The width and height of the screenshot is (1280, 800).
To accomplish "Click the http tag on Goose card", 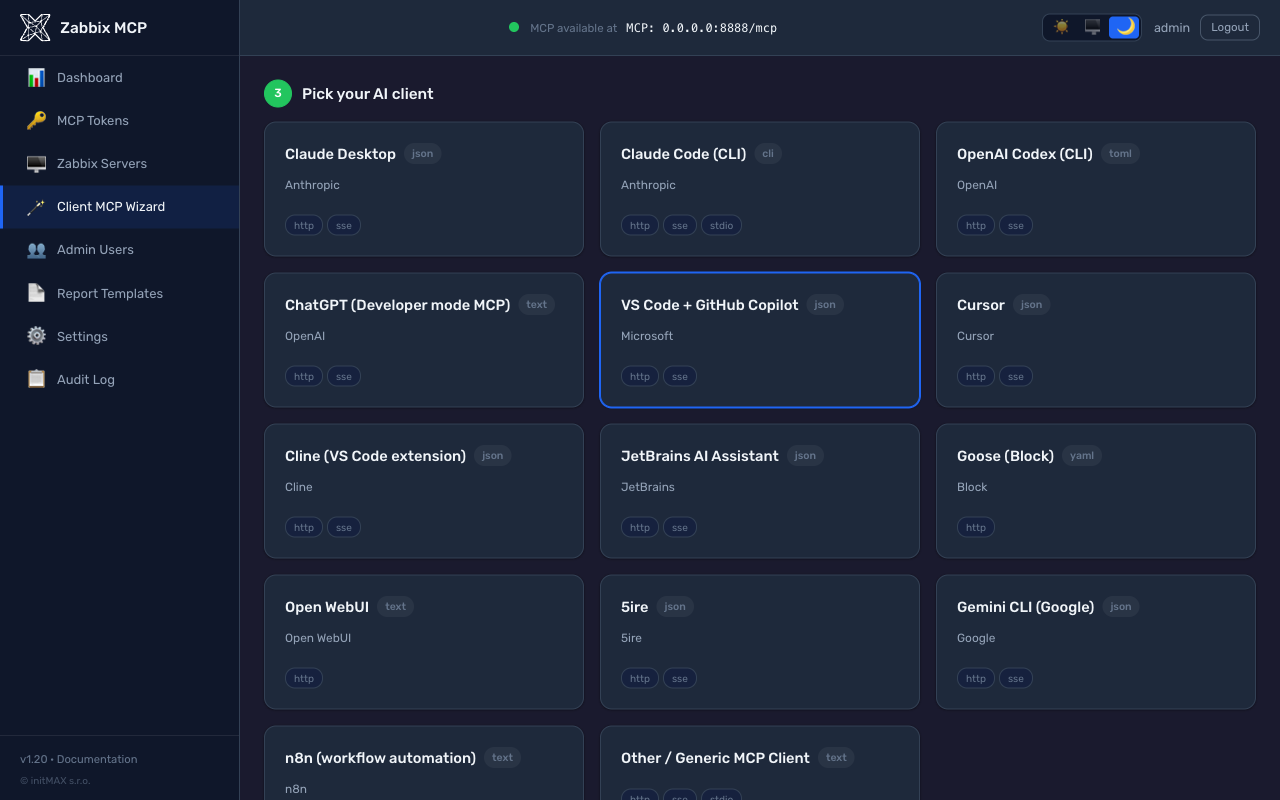I will pyautogui.click(x=976, y=528).
